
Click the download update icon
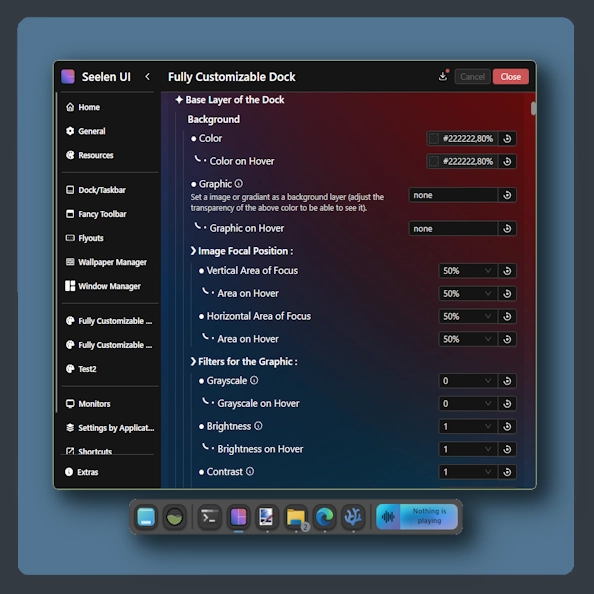(x=443, y=76)
